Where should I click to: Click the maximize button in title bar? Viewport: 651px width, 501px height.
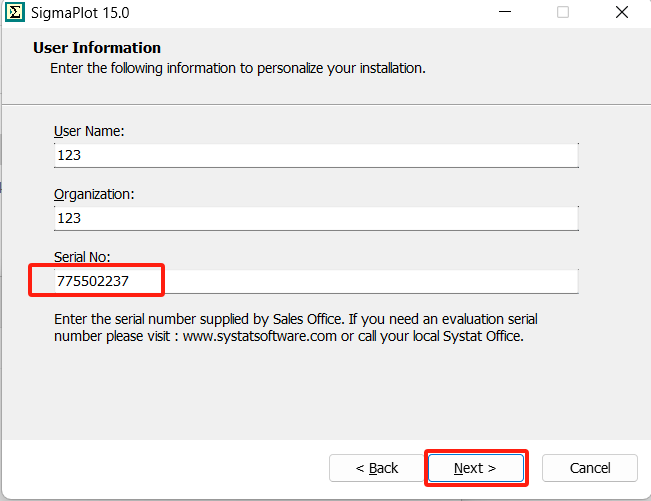[x=562, y=13]
